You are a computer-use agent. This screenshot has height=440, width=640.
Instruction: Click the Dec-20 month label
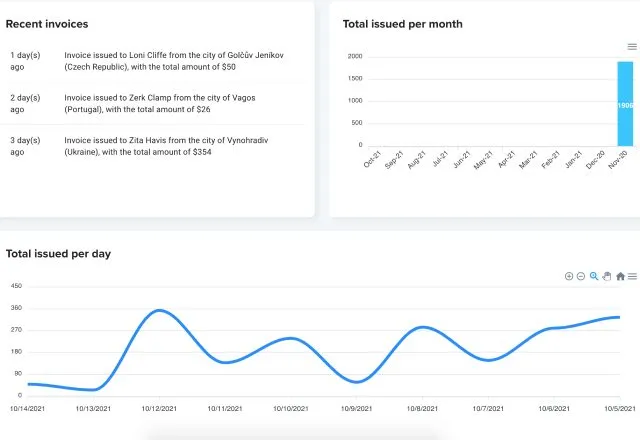click(x=595, y=160)
